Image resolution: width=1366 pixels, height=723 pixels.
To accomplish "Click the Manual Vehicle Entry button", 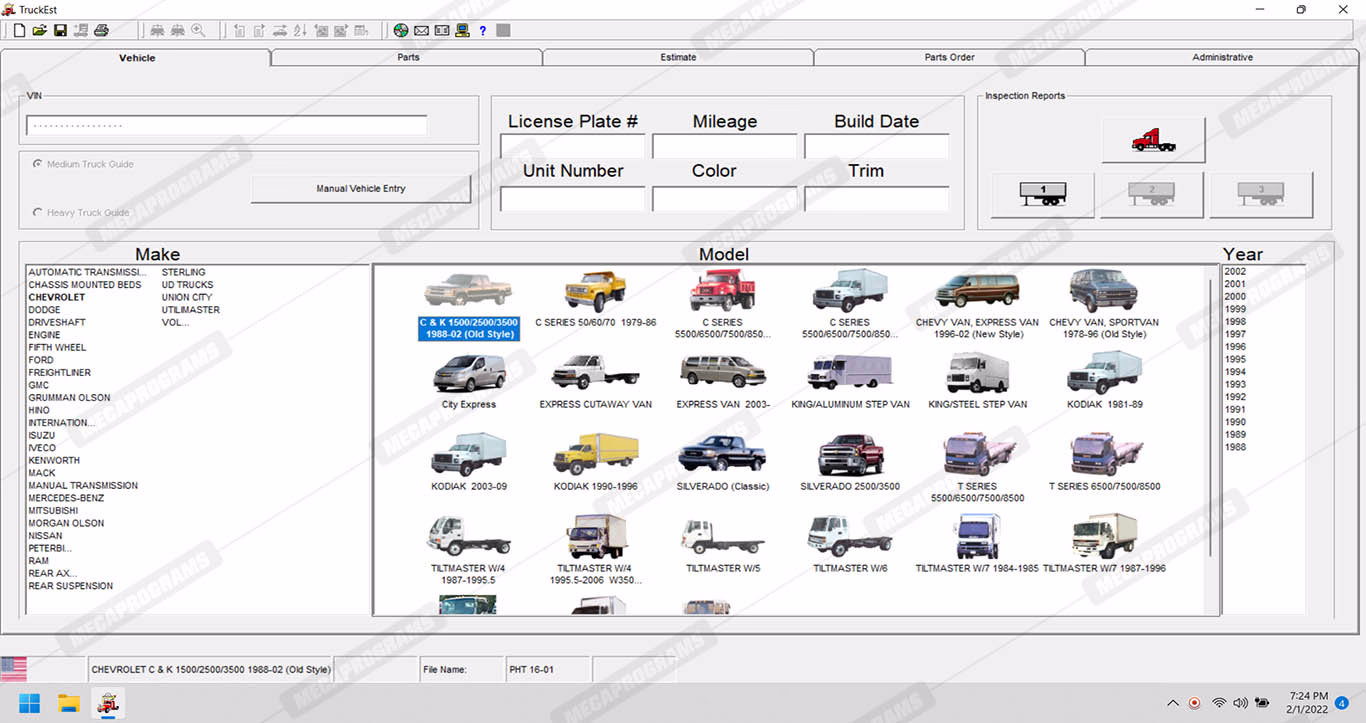I will point(360,188).
